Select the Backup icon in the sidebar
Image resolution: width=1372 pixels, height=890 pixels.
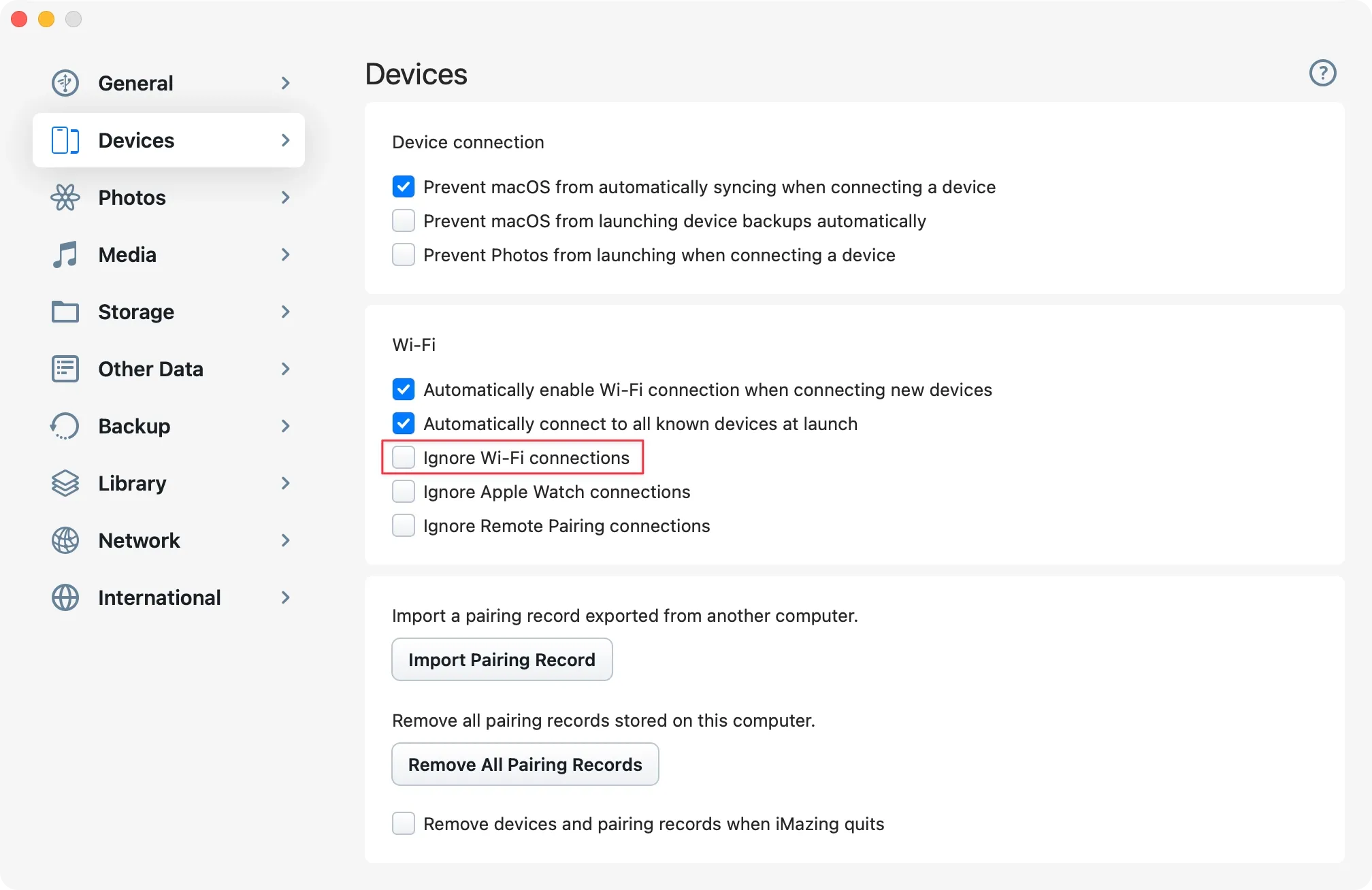coord(65,426)
